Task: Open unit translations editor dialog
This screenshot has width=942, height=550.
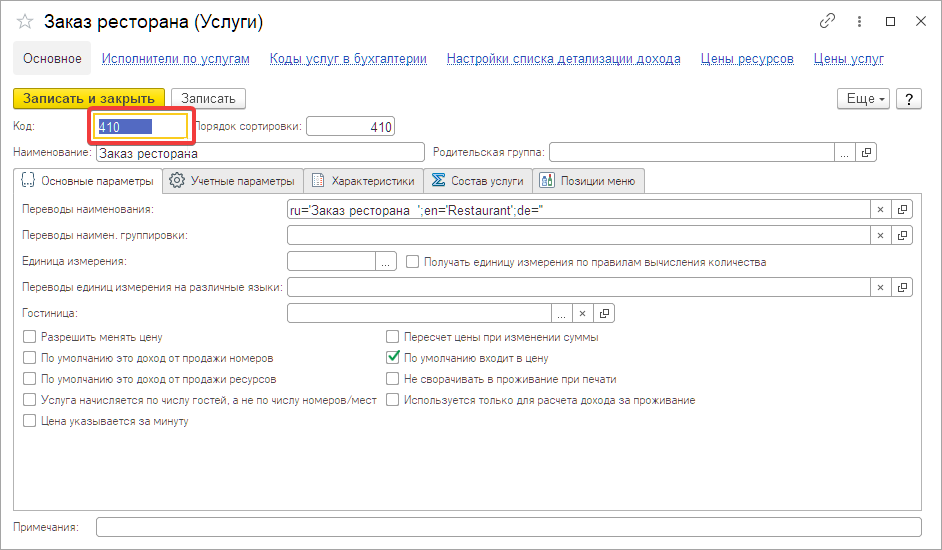Action: coord(902,287)
